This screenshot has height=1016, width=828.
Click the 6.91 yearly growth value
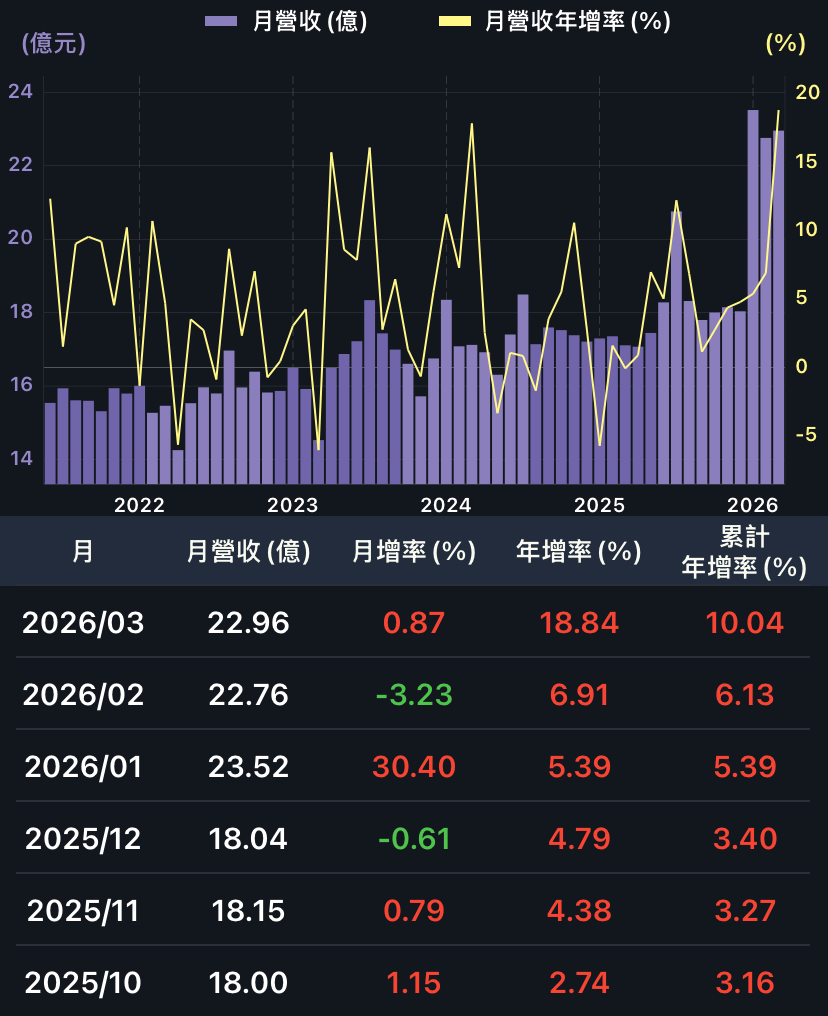pos(579,695)
